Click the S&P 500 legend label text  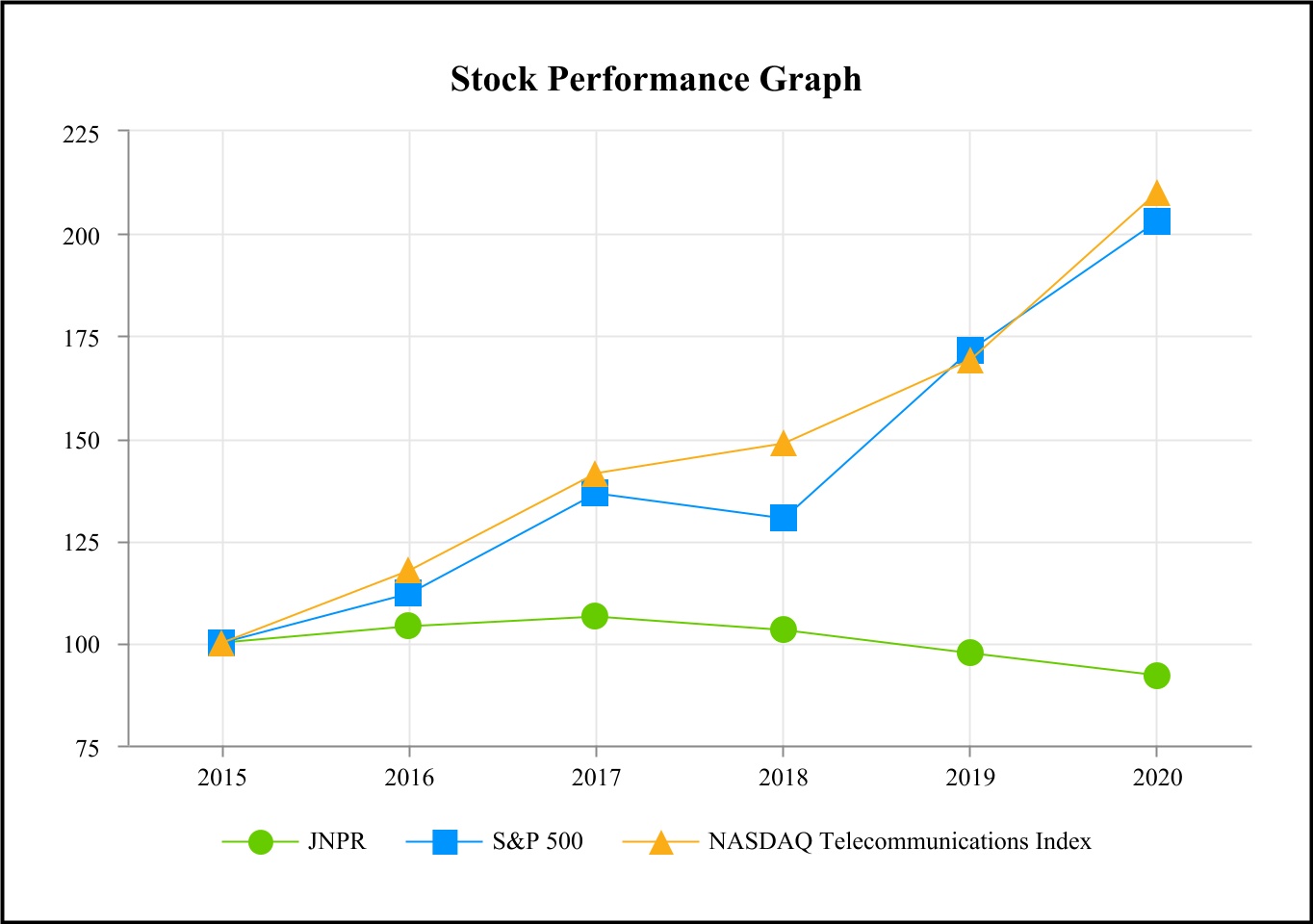pyautogui.click(x=537, y=841)
